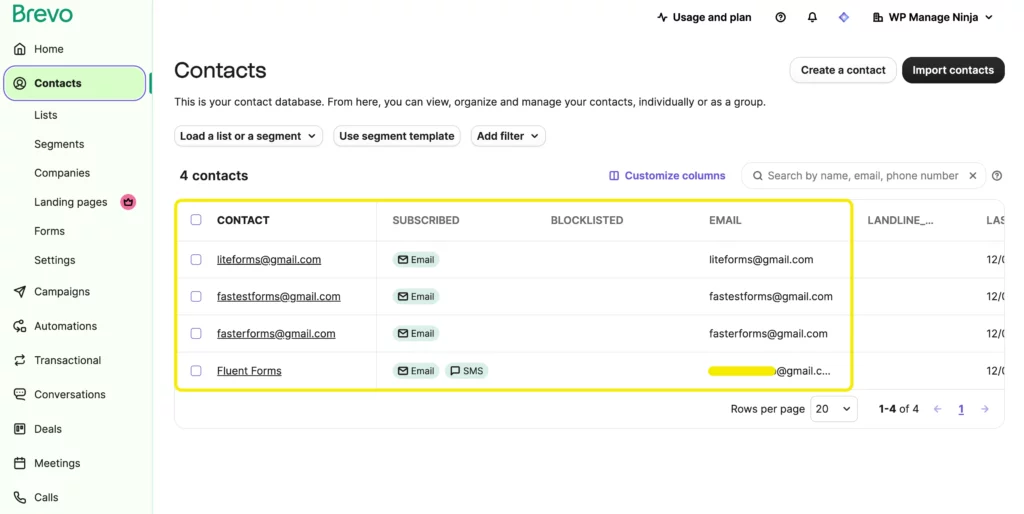Screen dimensions: 1024x514
Task: Click the CONTACT column header
Action: 243,220
